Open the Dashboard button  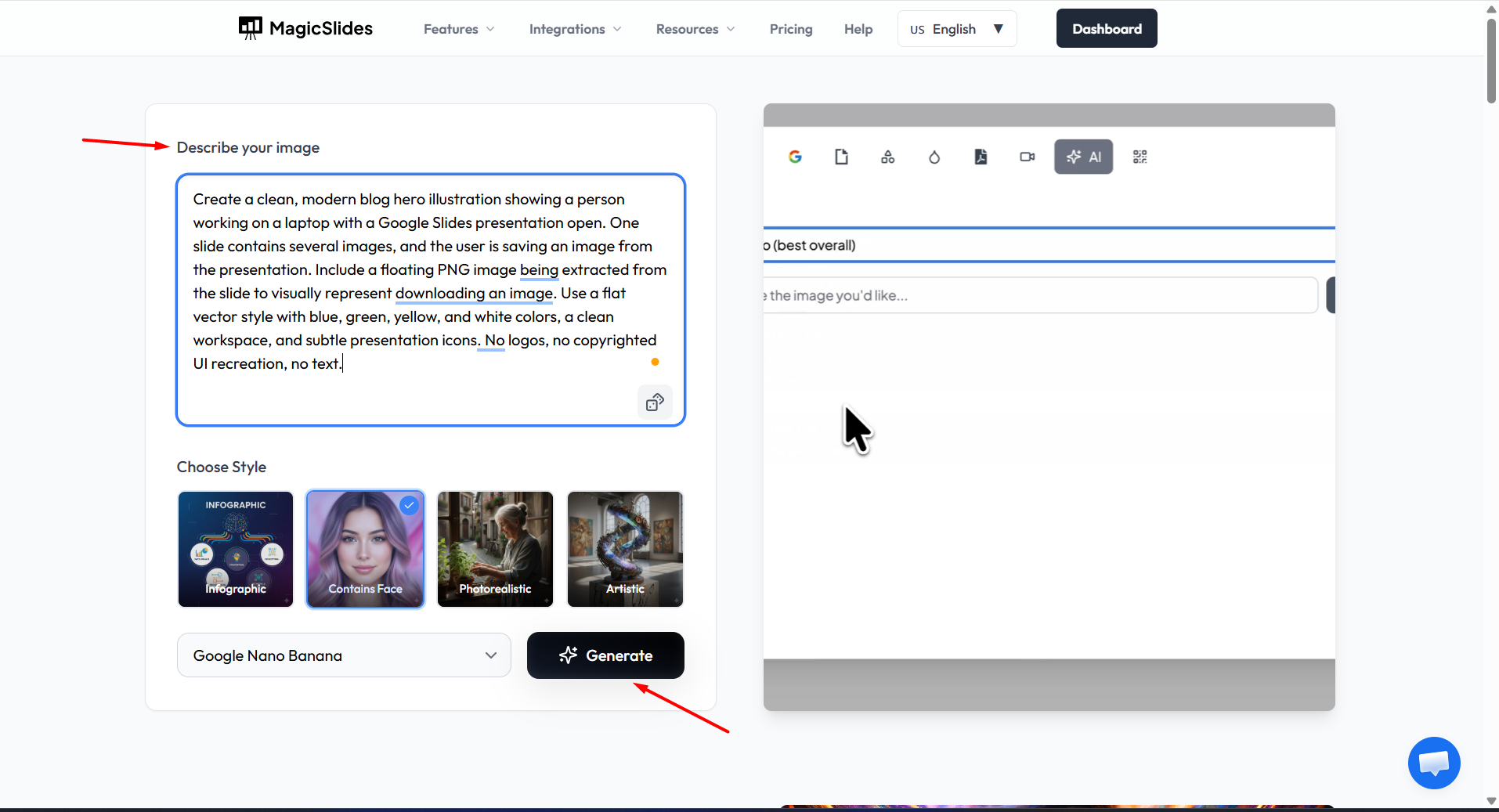tap(1107, 28)
